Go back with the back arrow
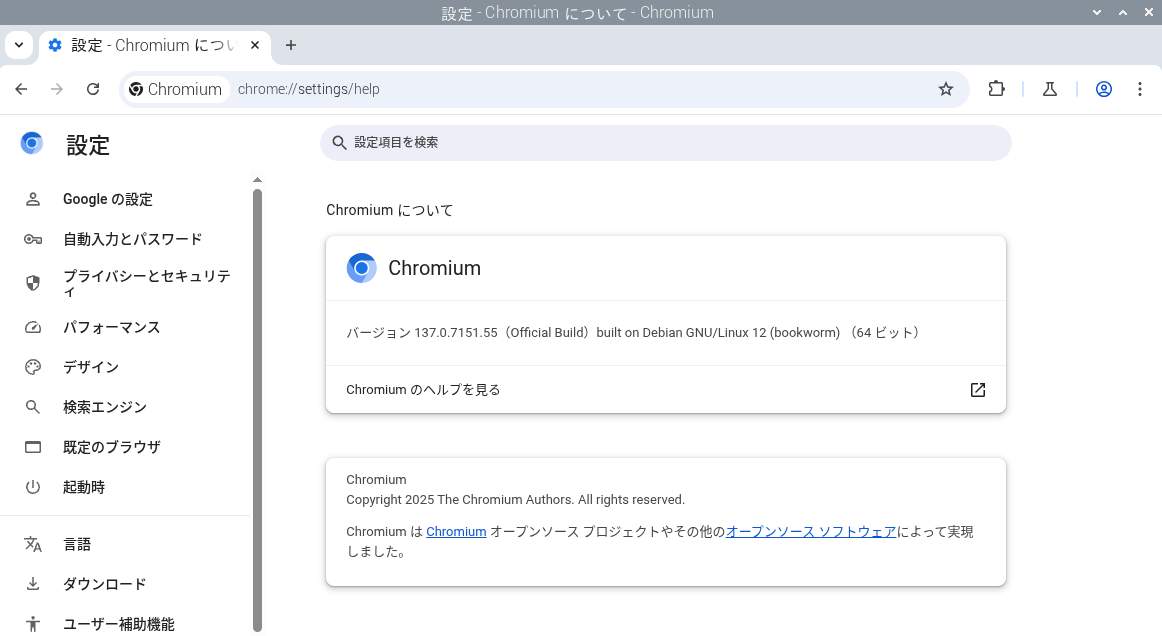The width and height of the screenshot is (1162, 636). point(21,89)
